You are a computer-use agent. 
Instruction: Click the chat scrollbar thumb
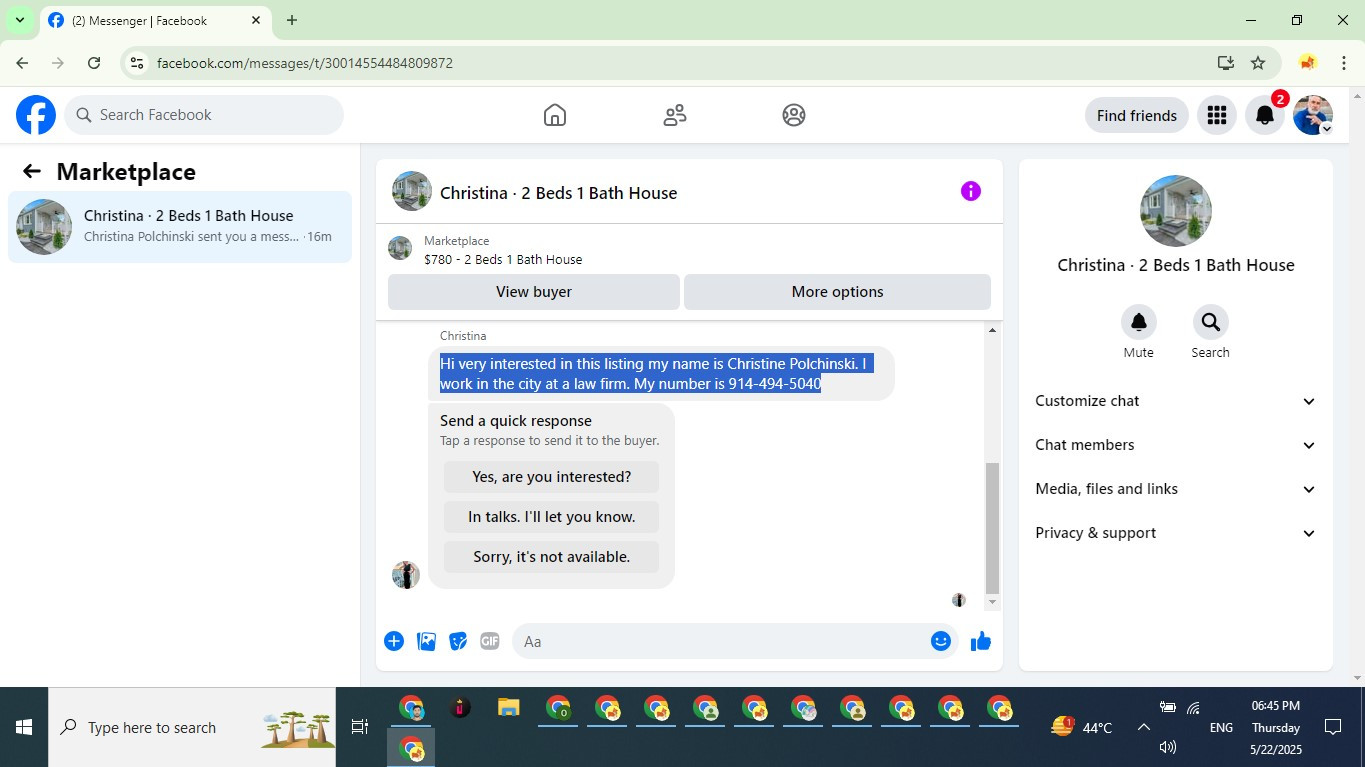click(x=992, y=528)
